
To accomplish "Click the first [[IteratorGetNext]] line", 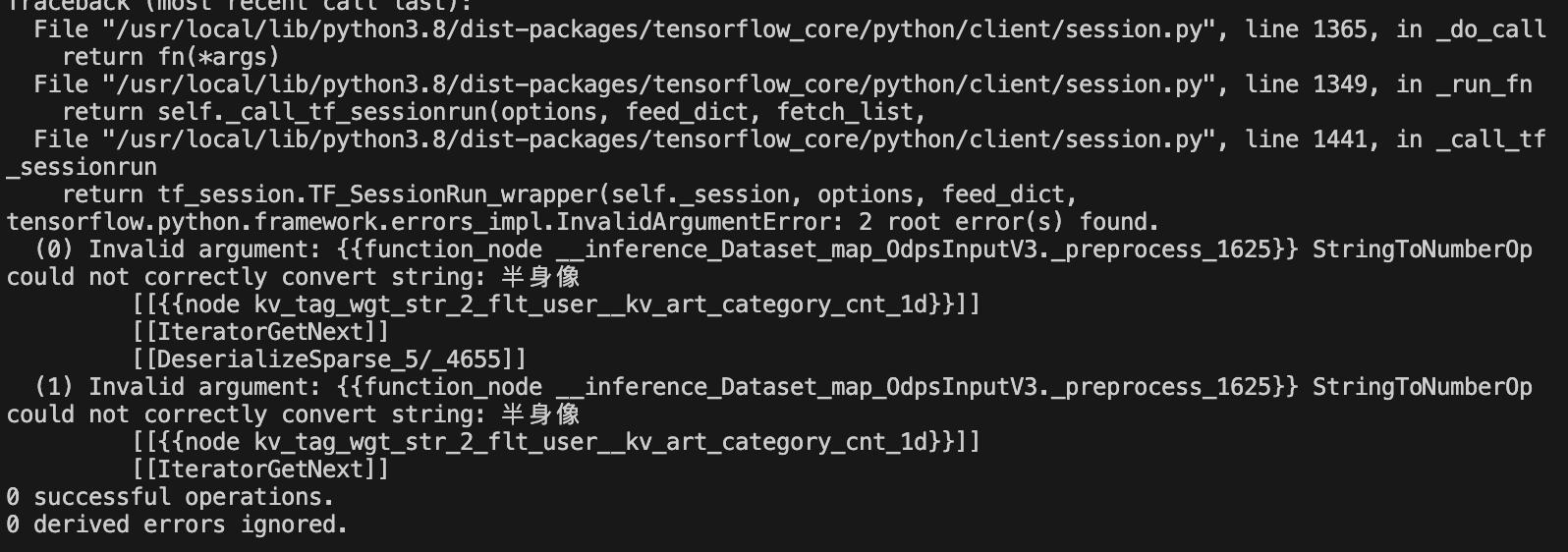I will [260, 332].
